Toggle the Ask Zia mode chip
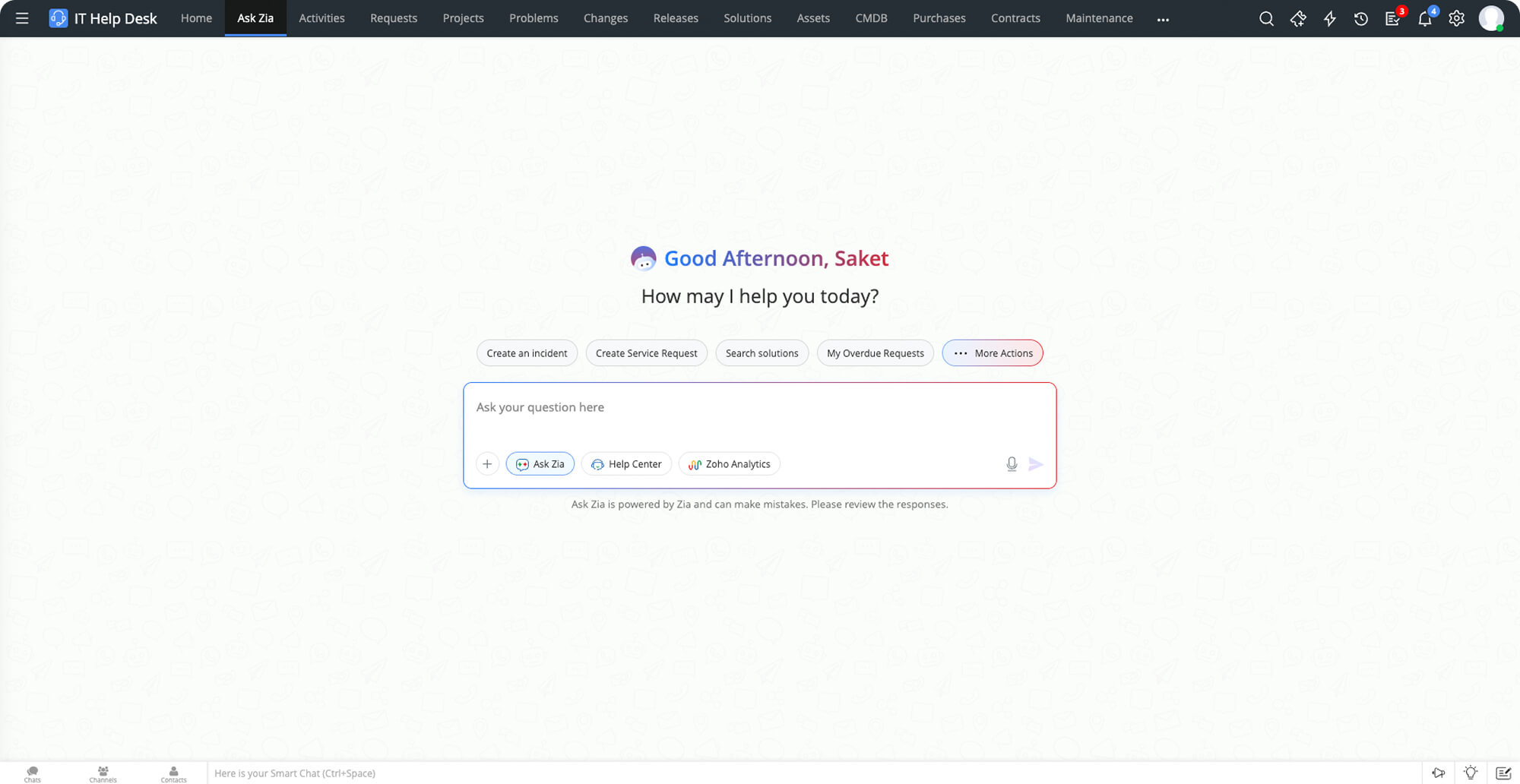This screenshot has height=784, width=1520. tap(540, 464)
